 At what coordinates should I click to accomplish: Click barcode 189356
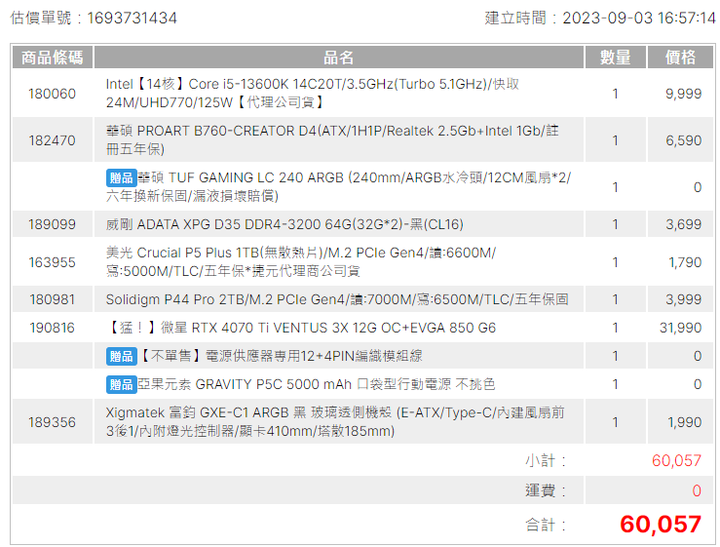52,423
